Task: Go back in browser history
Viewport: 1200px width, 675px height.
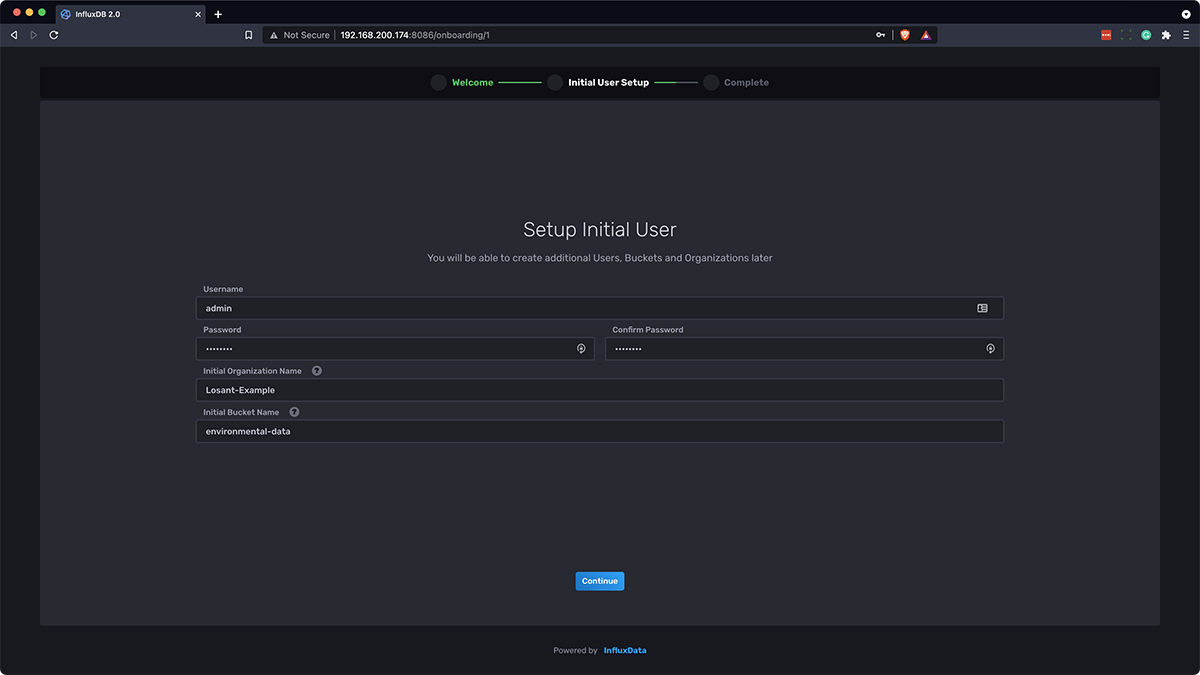Action: pyautogui.click(x=14, y=35)
